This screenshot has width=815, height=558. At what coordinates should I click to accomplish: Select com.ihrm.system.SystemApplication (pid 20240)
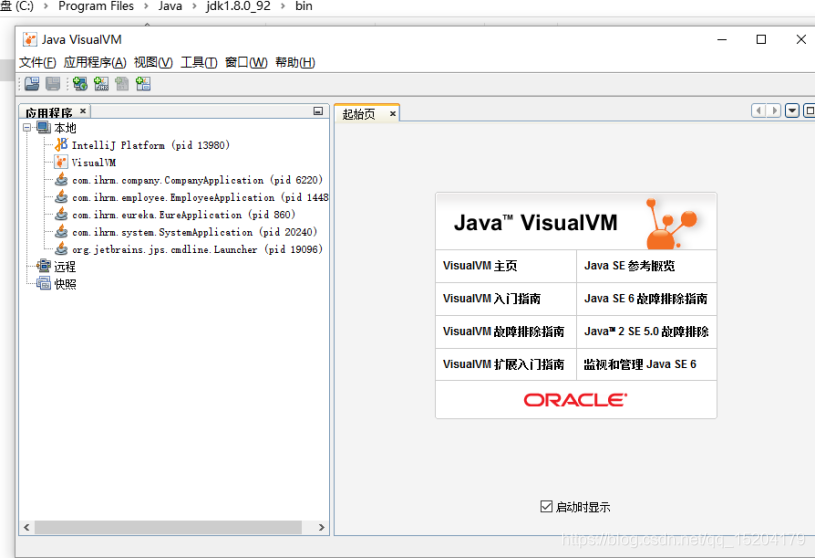[x=194, y=232]
